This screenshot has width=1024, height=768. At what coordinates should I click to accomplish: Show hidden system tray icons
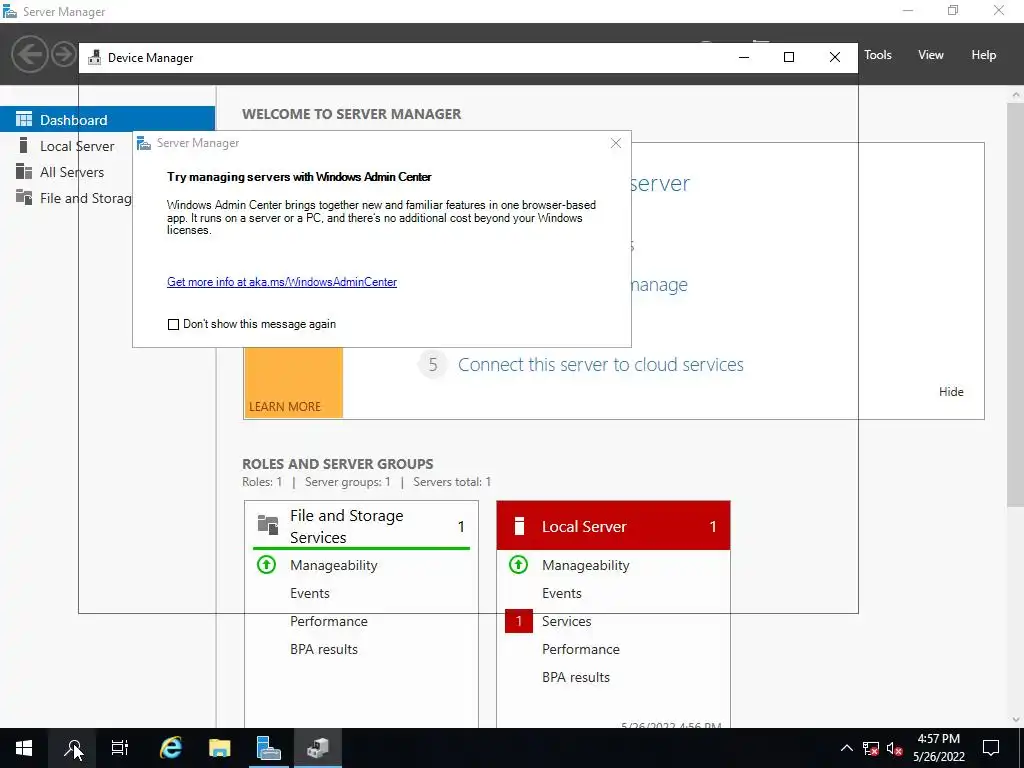point(846,748)
